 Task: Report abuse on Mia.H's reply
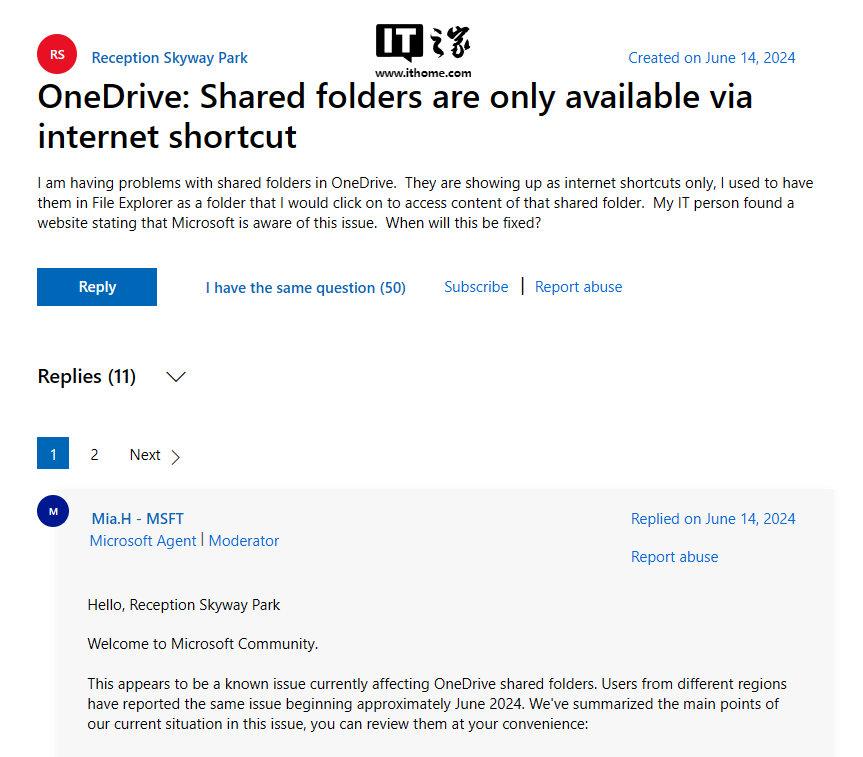pos(674,557)
